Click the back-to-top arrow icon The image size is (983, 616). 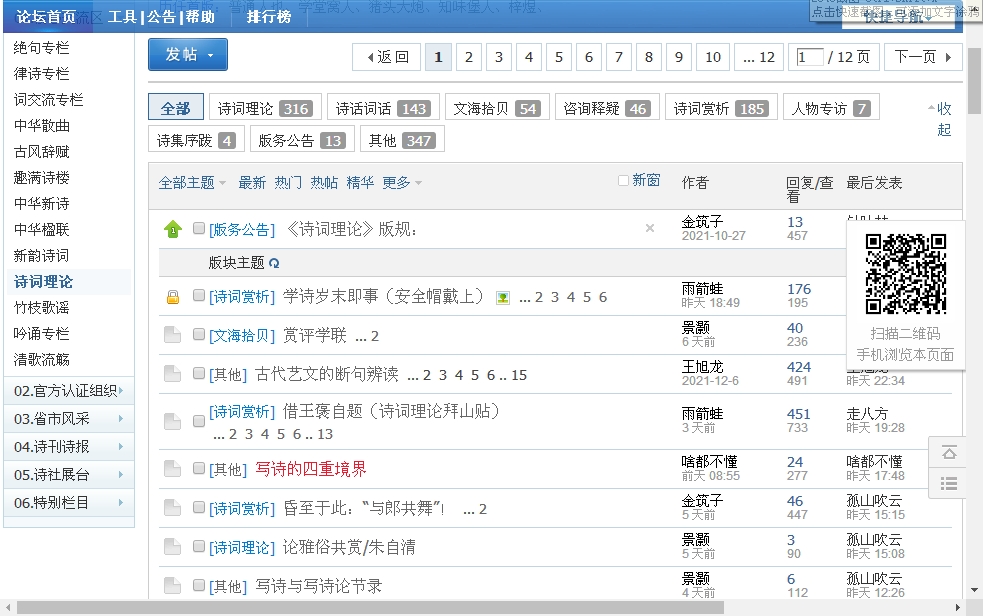949,452
